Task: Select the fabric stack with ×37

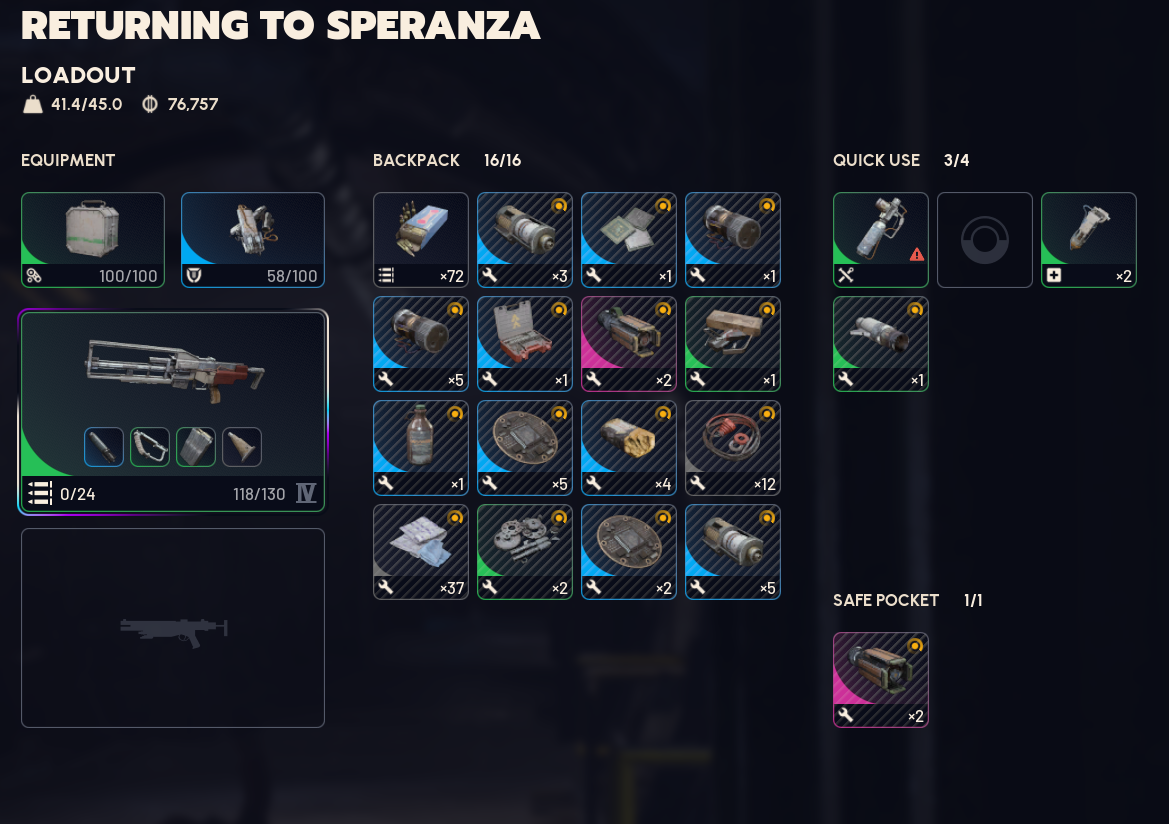Action: click(420, 552)
